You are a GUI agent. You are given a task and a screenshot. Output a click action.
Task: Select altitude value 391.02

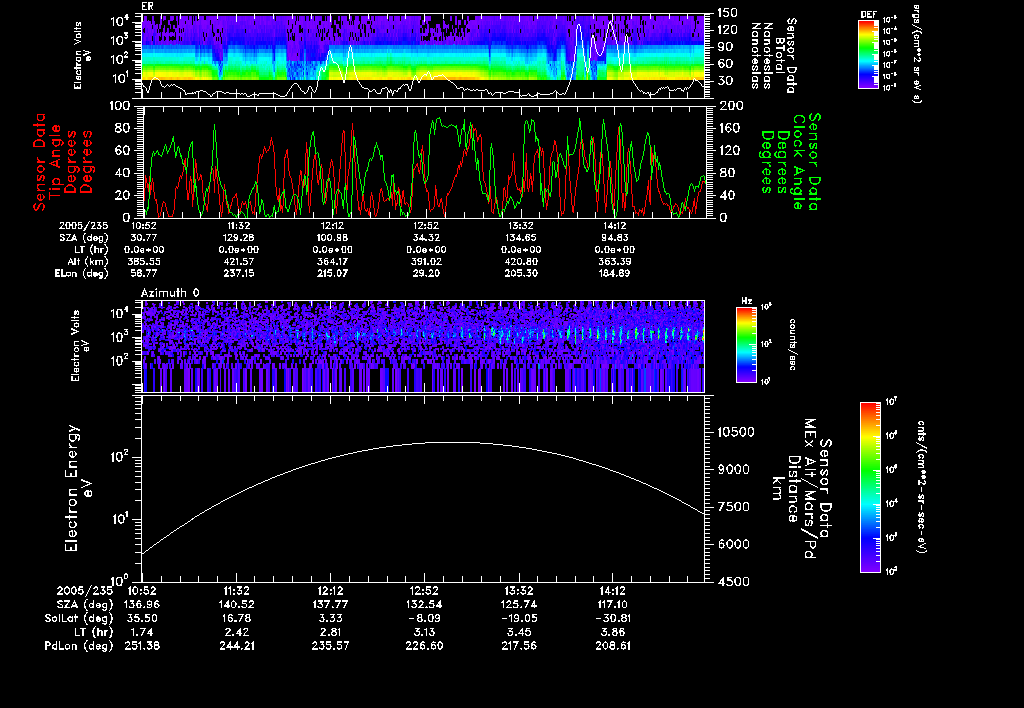426,261
